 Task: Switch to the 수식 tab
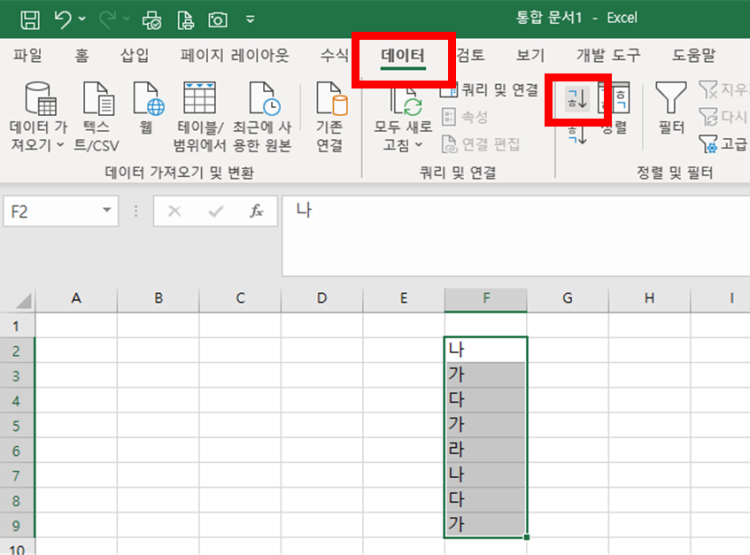coord(334,56)
